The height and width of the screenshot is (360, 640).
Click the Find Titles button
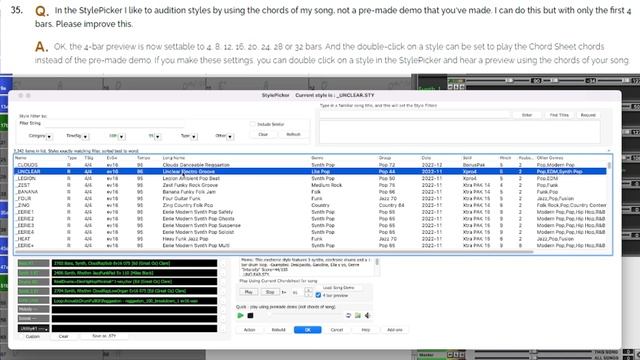tap(559, 115)
